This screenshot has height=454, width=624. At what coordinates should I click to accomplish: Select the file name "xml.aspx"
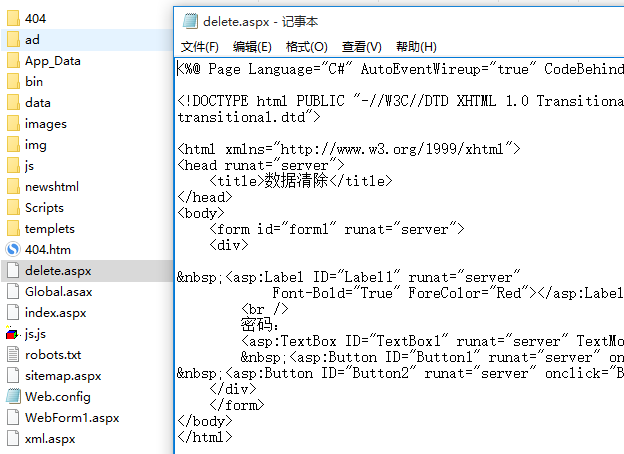(x=50, y=439)
